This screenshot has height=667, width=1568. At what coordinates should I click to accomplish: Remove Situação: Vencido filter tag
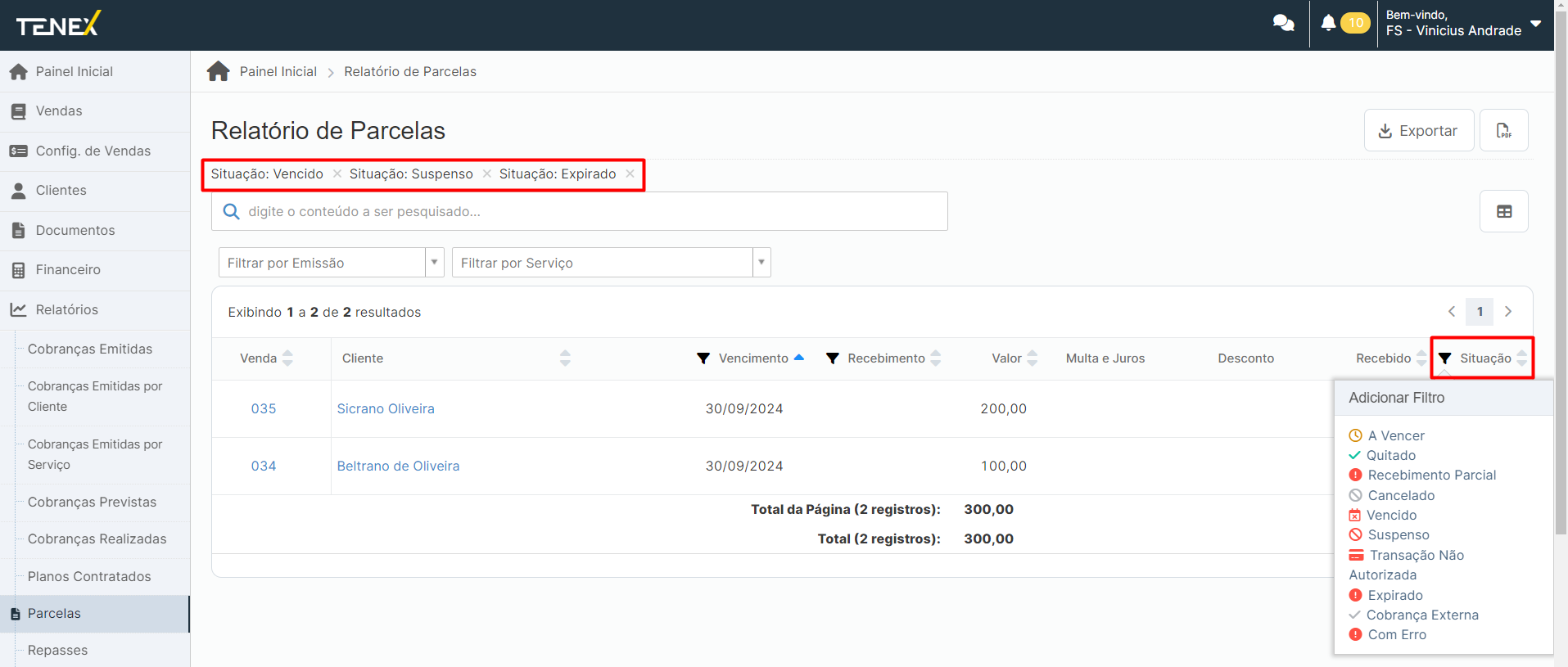337,174
